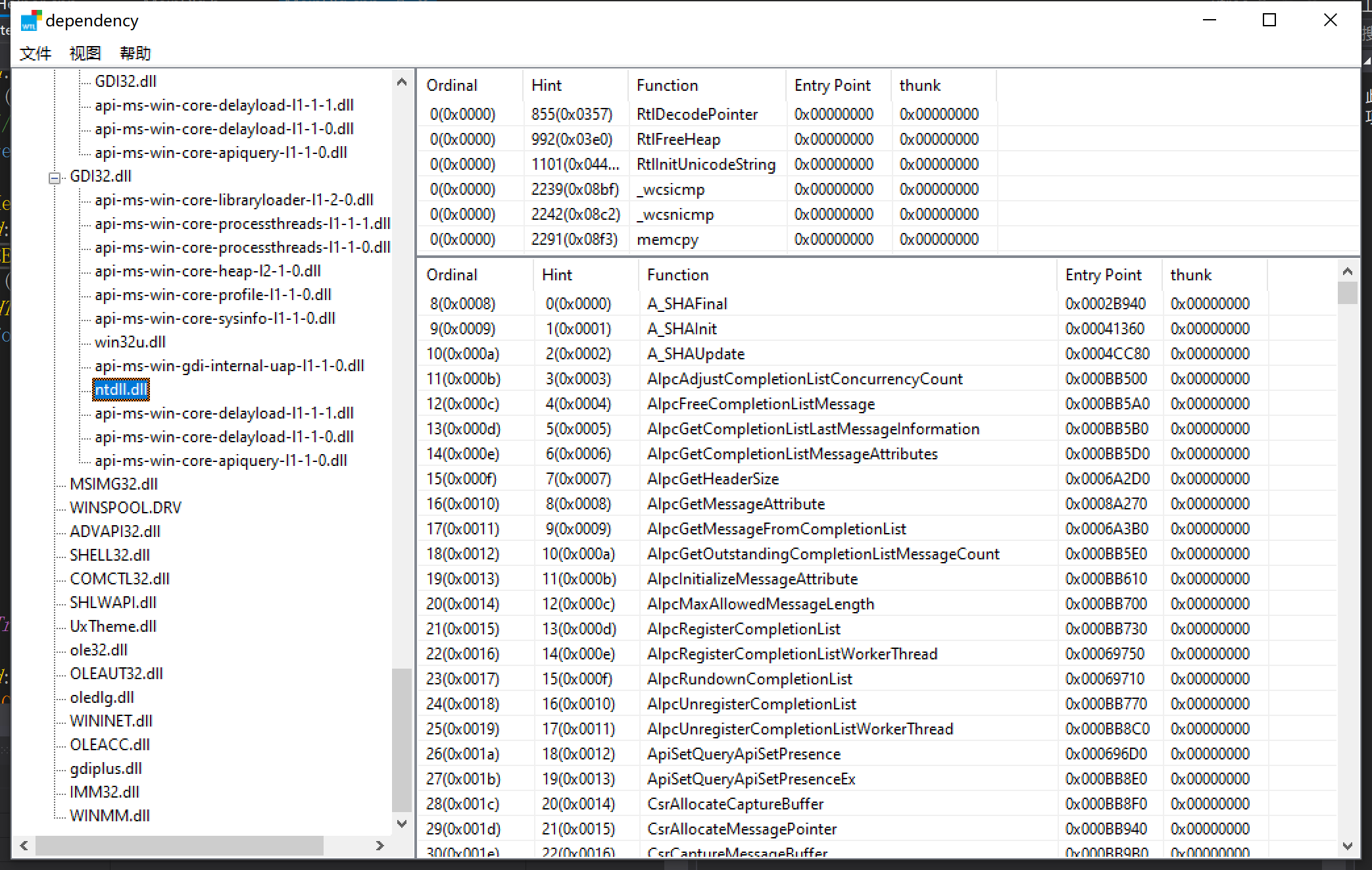Select WINSPOOL.DRV in the module tree

(x=125, y=508)
